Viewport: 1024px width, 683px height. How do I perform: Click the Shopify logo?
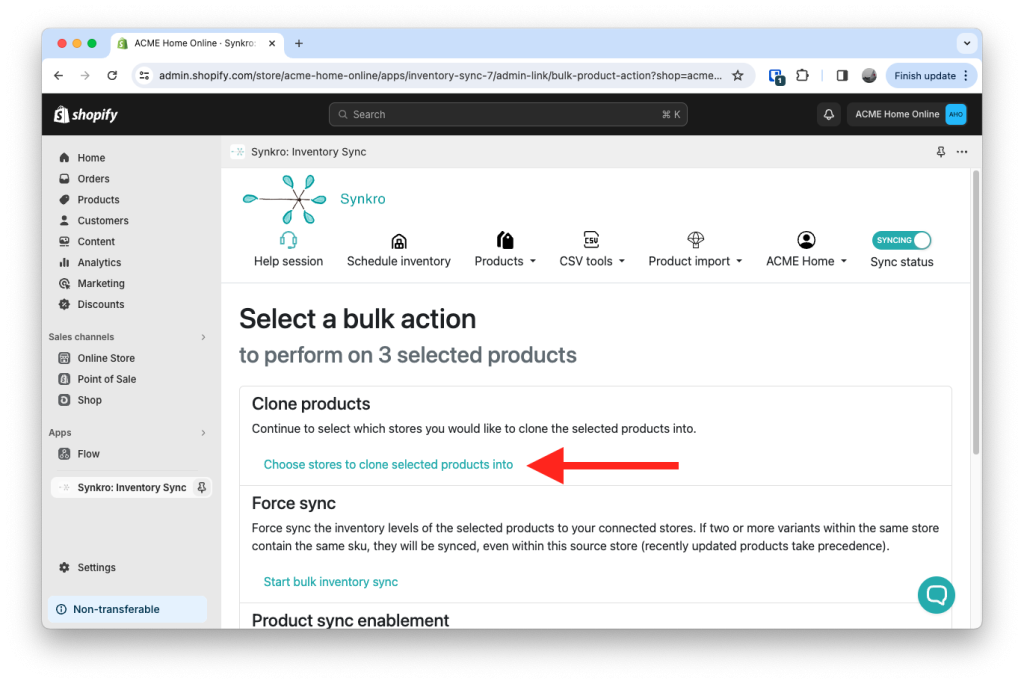pos(86,115)
